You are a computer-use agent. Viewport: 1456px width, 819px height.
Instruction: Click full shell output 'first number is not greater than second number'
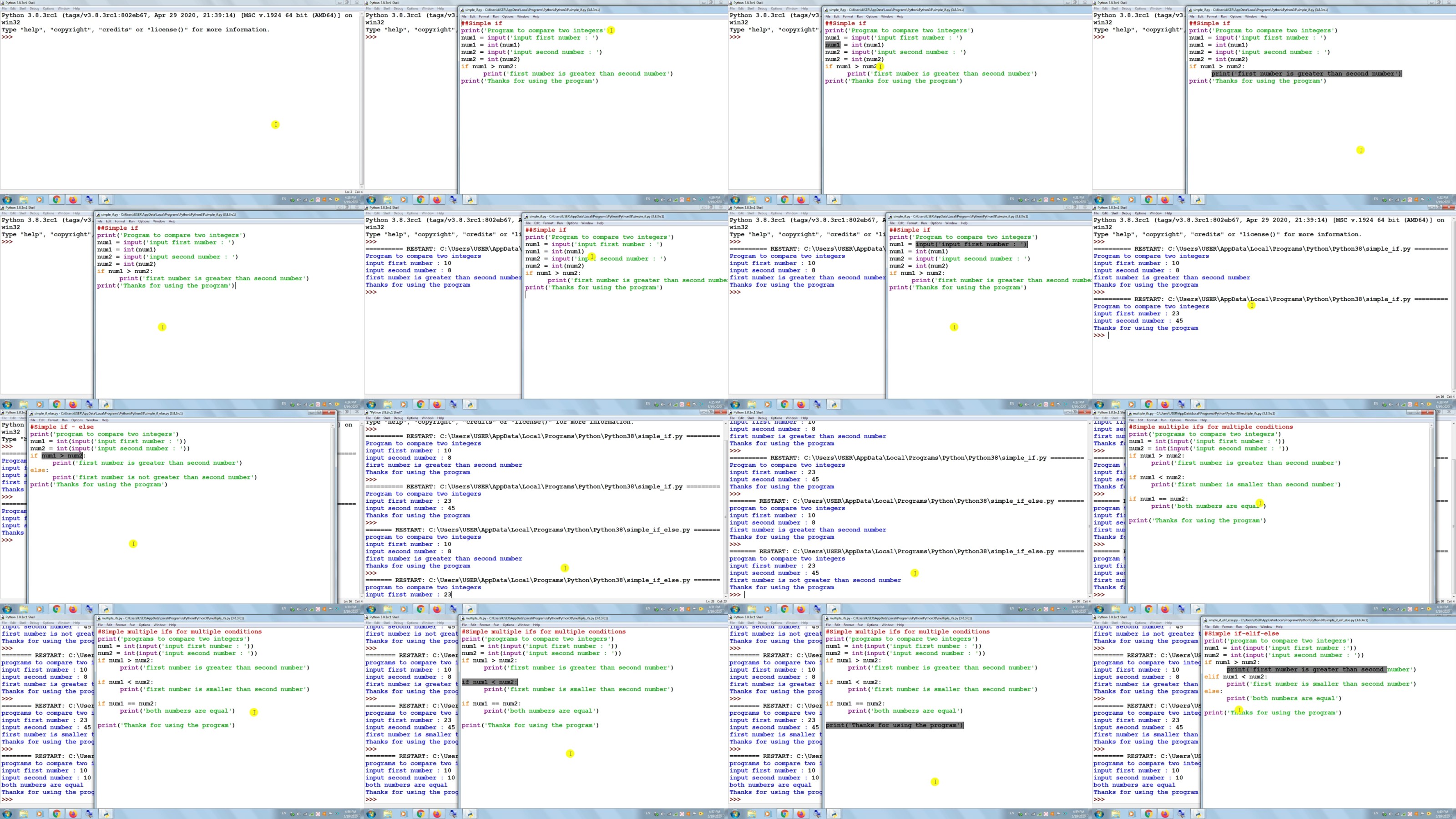pos(815,580)
